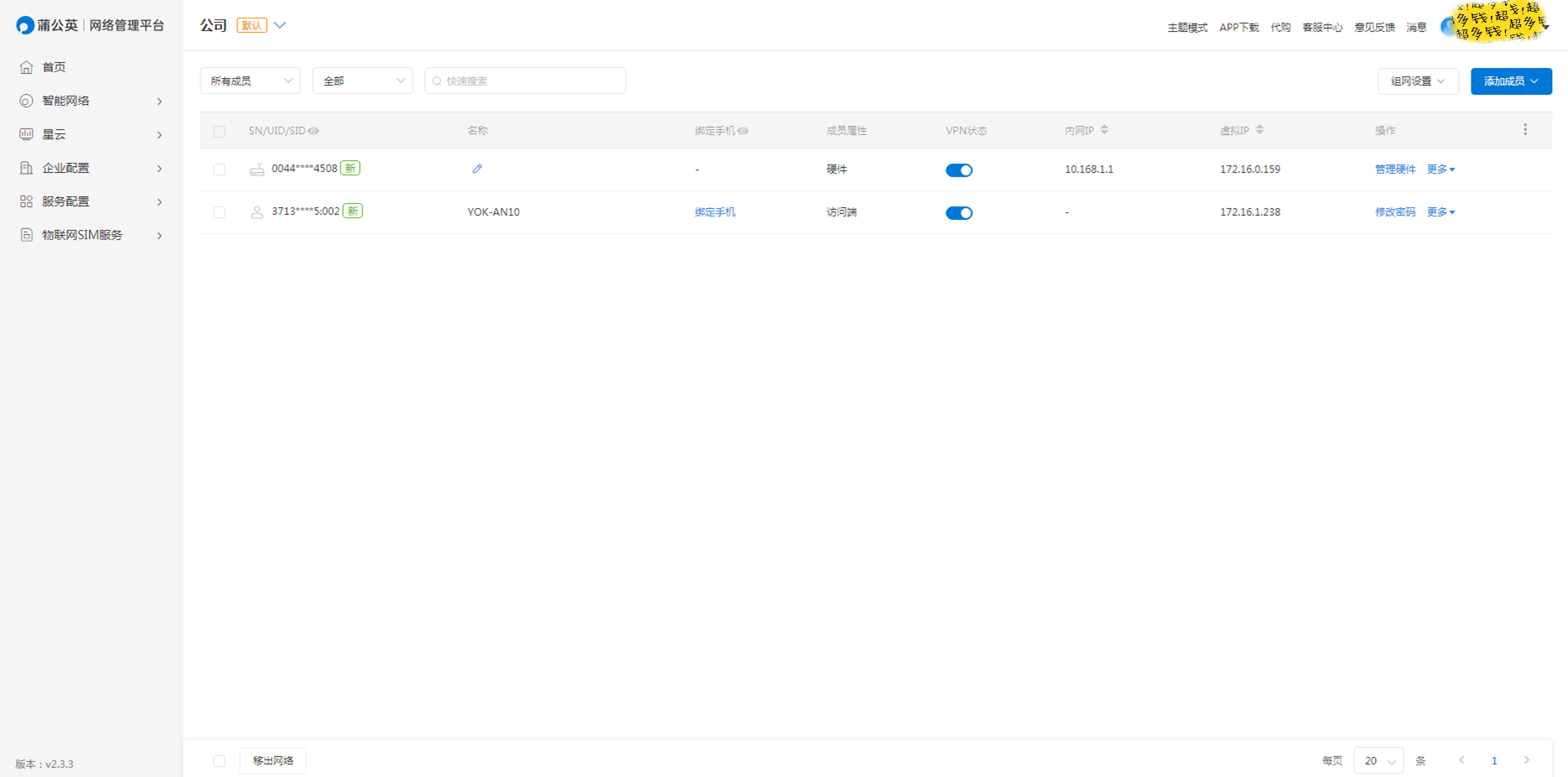Image resolution: width=1568 pixels, height=777 pixels.
Task: Open the 首页 home icon
Action: pyautogui.click(x=26, y=67)
